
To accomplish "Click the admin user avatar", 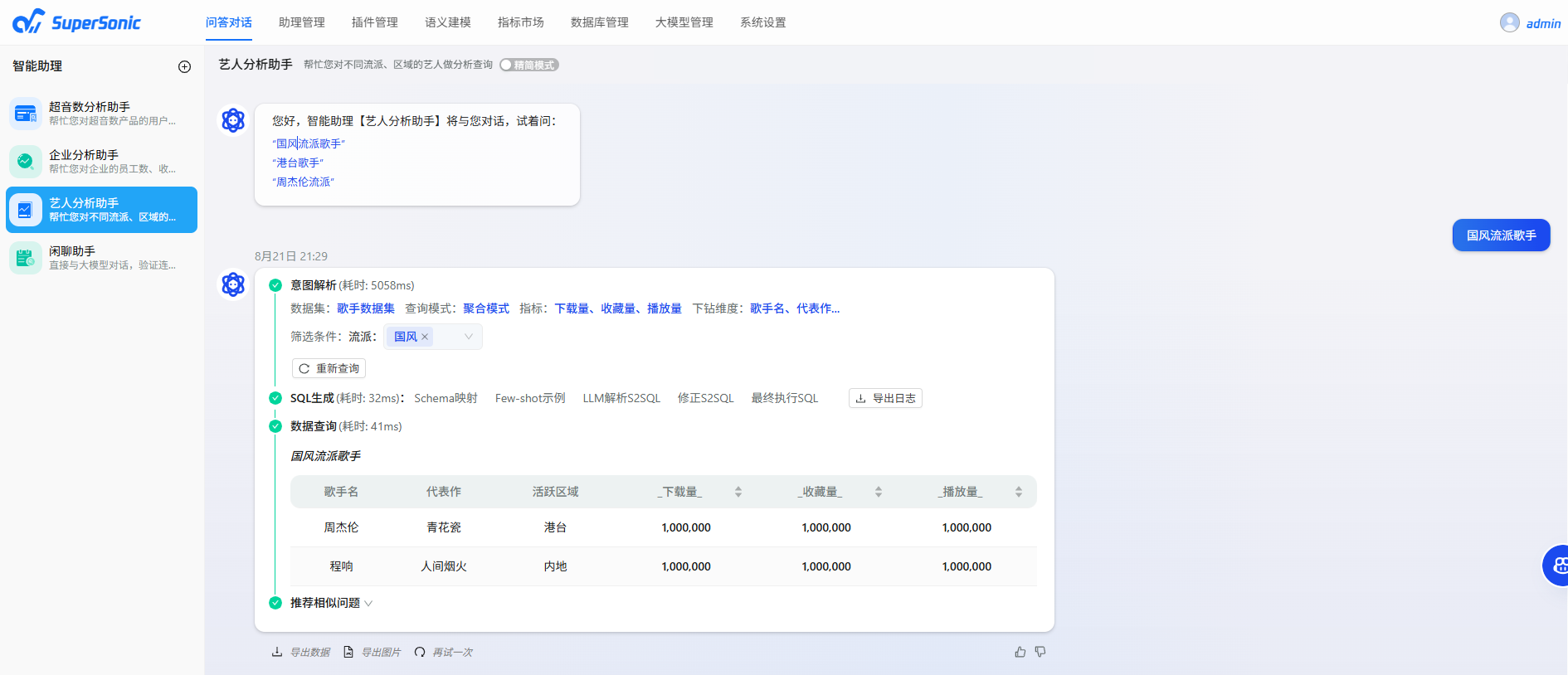I will (x=1510, y=22).
